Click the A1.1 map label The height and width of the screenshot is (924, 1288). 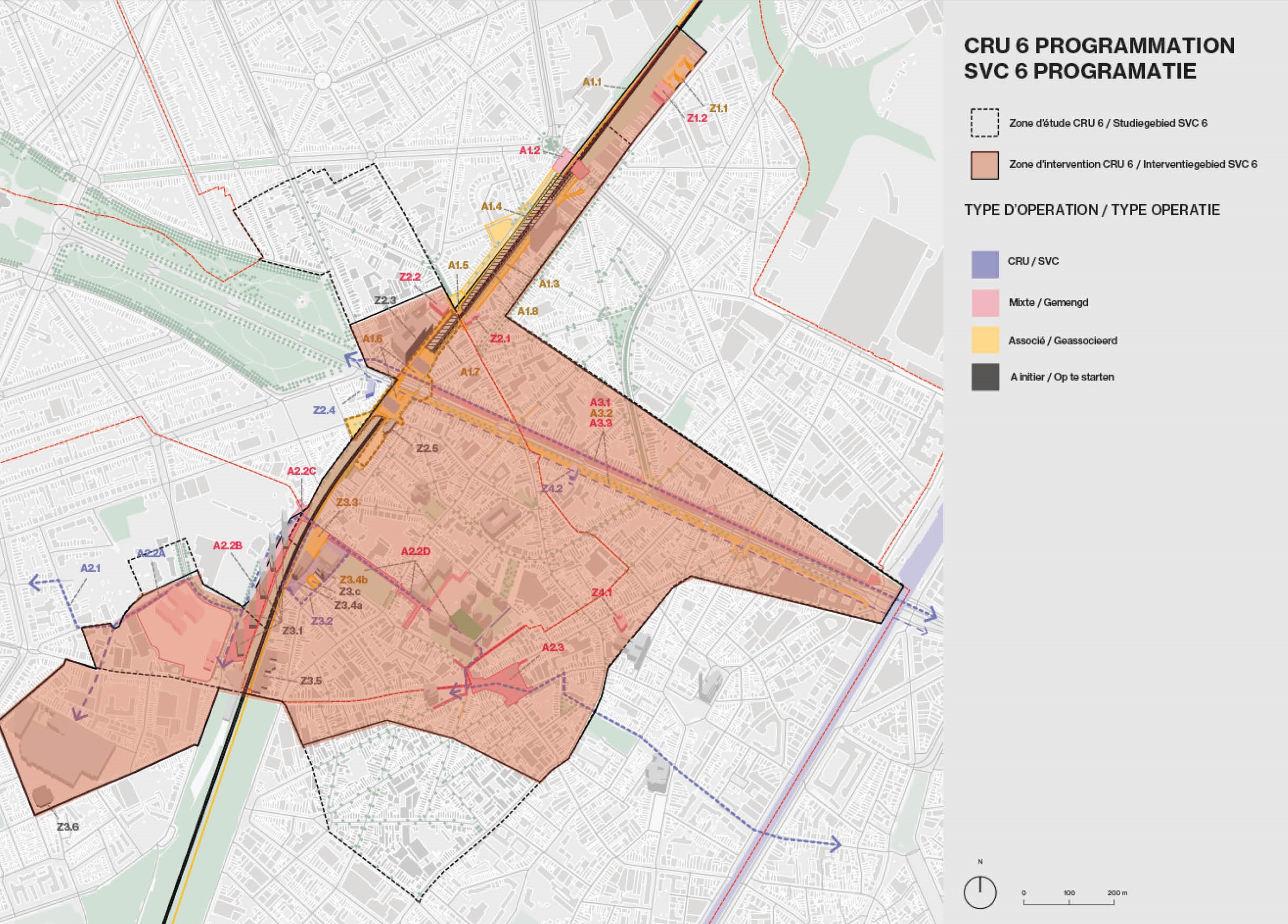coord(592,82)
